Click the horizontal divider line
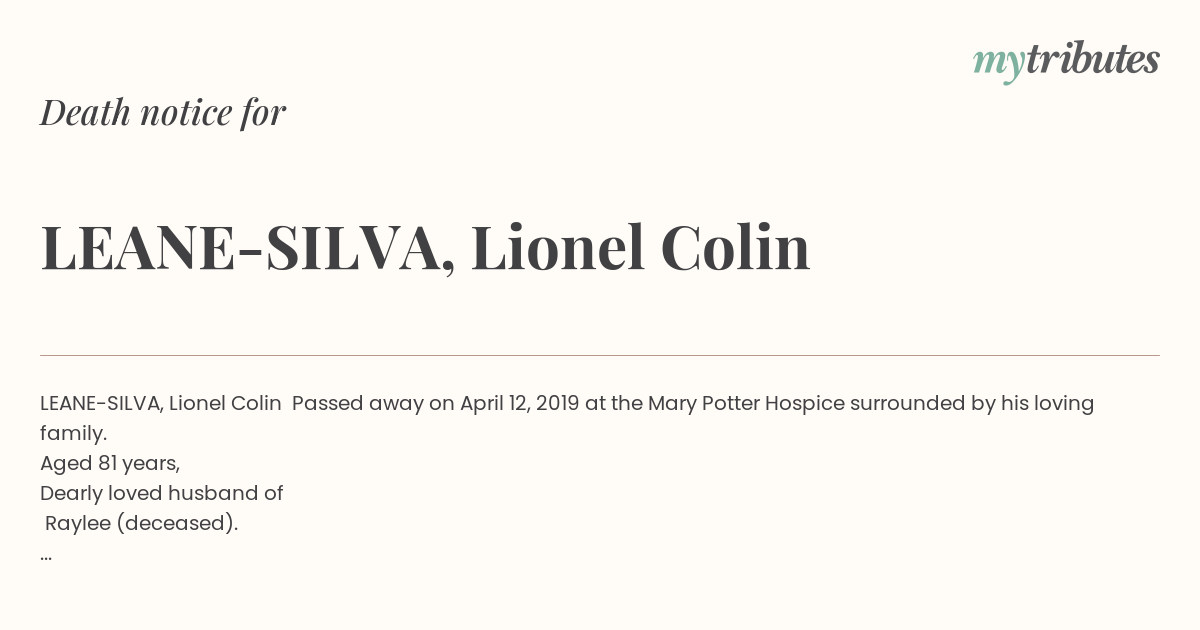Viewport: 1200px width, 630px height. 600,355
